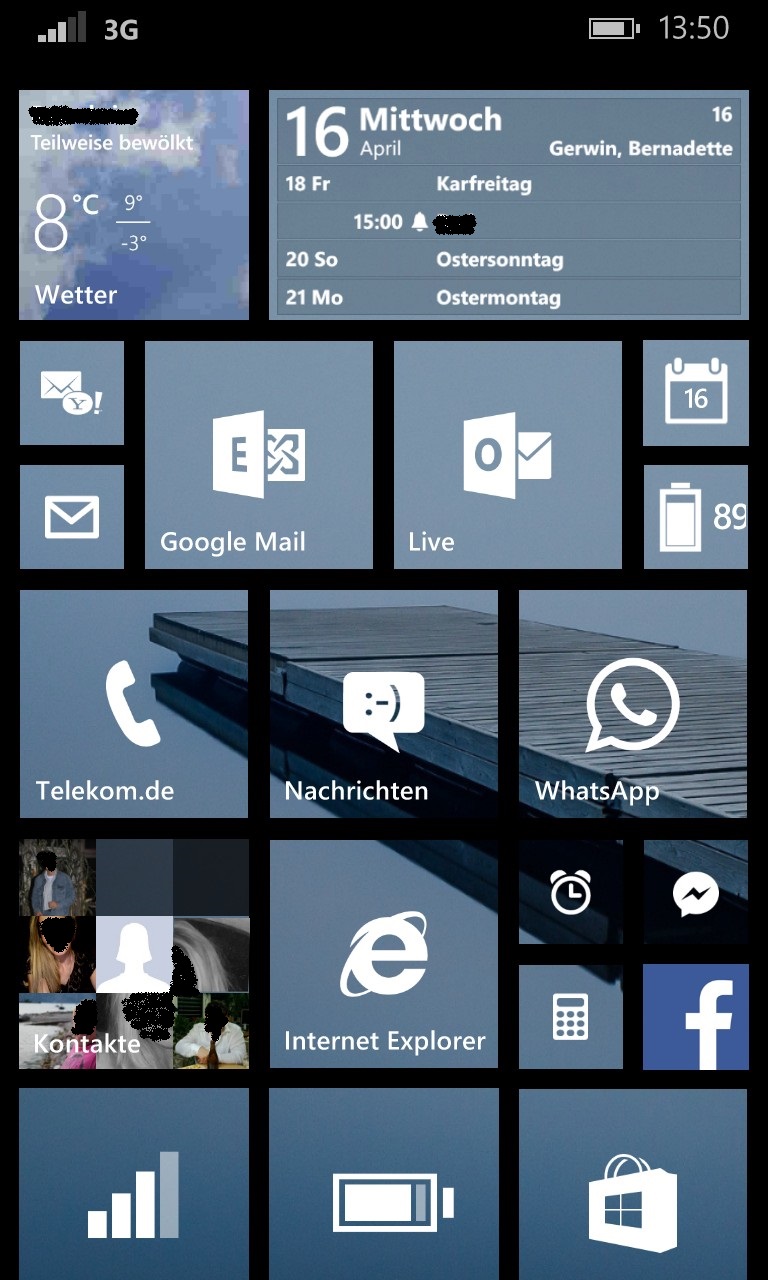This screenshot has width=768, height=1280.
Task: Open the Yahoo Mail tile
Action: pos(72,393)
